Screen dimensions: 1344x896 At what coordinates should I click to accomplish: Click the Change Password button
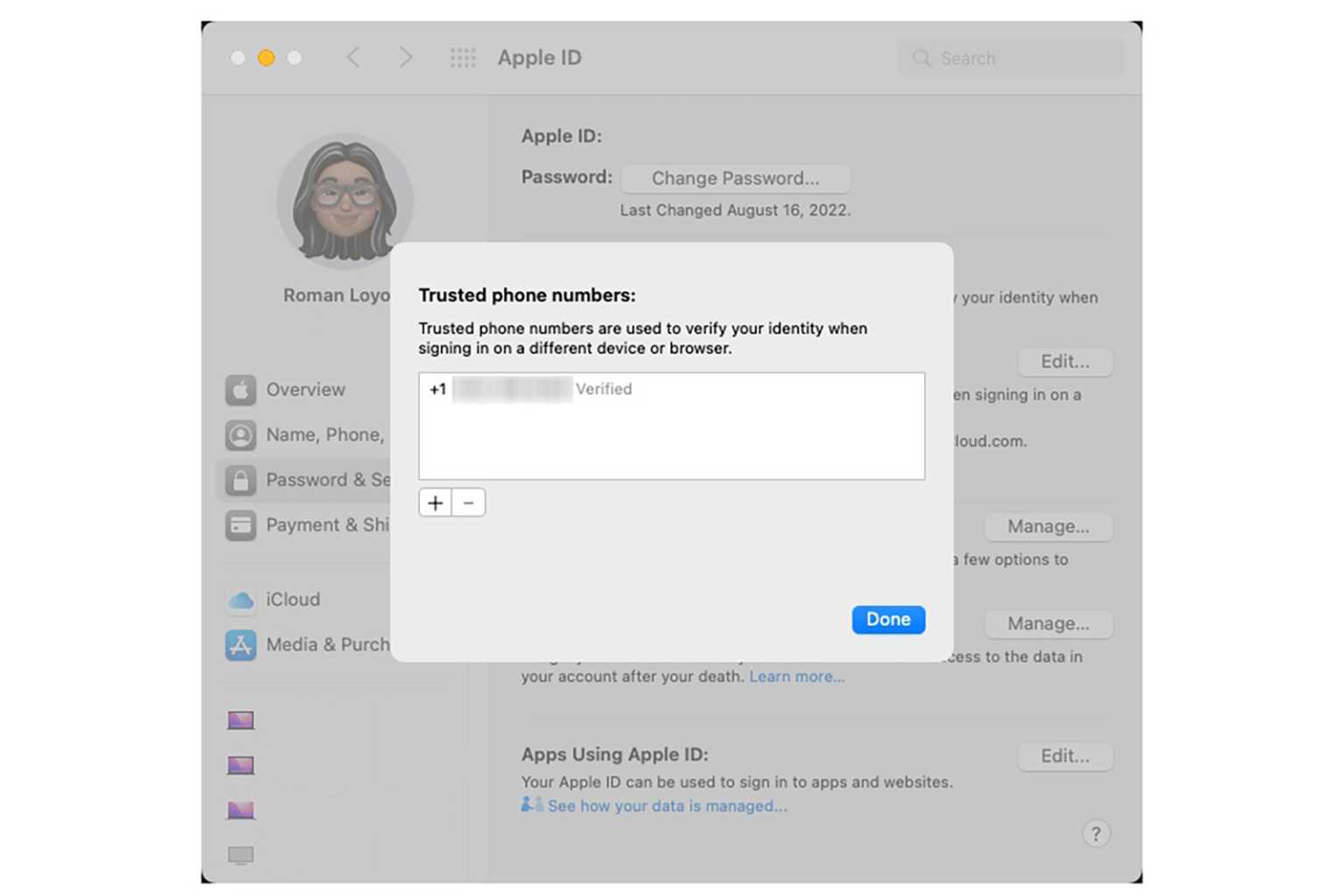click(x=735, y=178)
